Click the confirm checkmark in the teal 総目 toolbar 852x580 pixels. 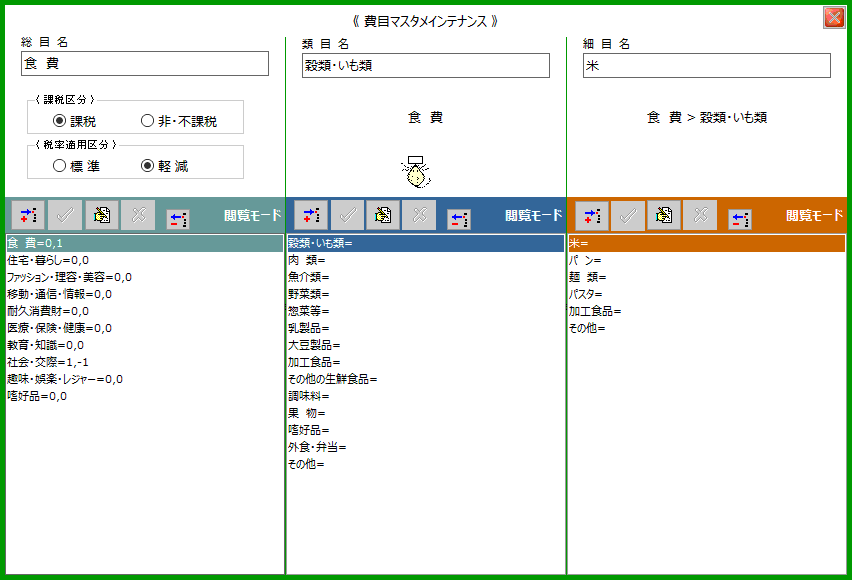tap(65, 215)
